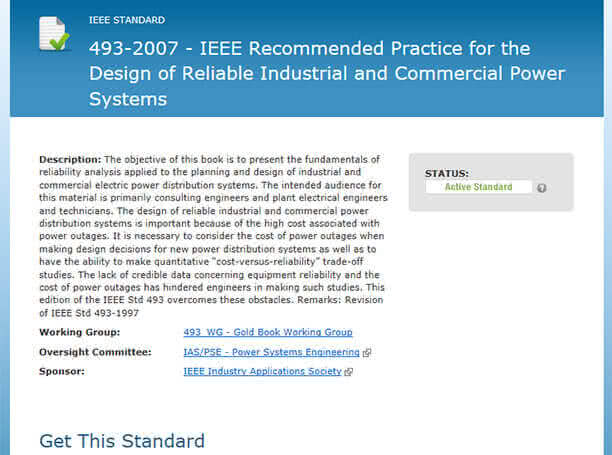
Task: Open the status help question-mark icon
Action: pyautogui.click(x=541, y=188)
